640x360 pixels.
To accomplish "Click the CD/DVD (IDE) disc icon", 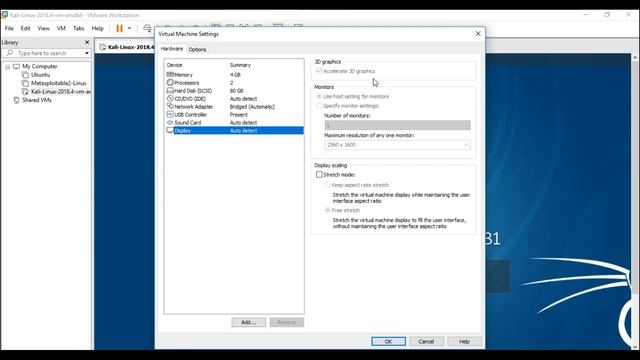I will [170, 98].
